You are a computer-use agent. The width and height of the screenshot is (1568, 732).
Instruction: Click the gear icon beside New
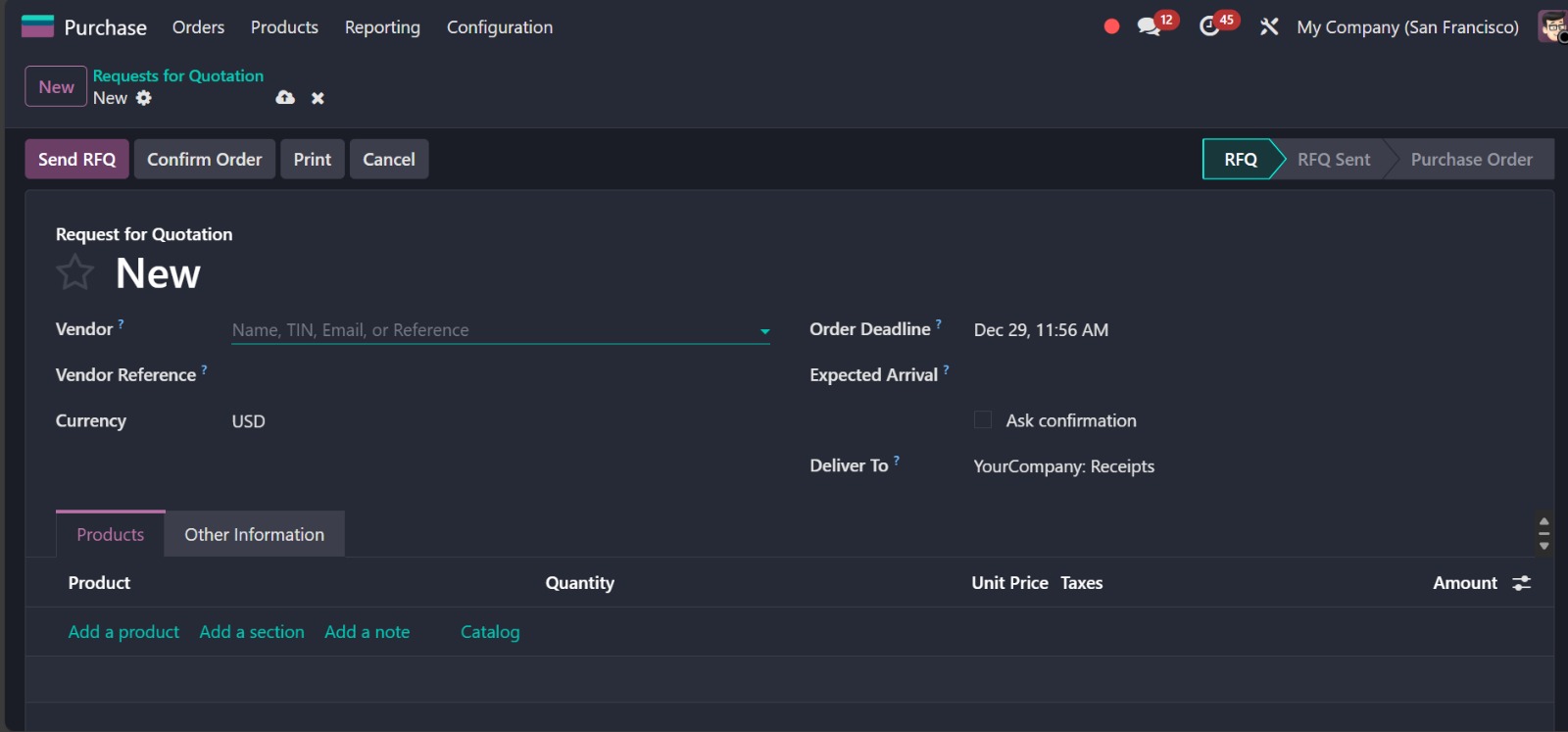(144, 98)
